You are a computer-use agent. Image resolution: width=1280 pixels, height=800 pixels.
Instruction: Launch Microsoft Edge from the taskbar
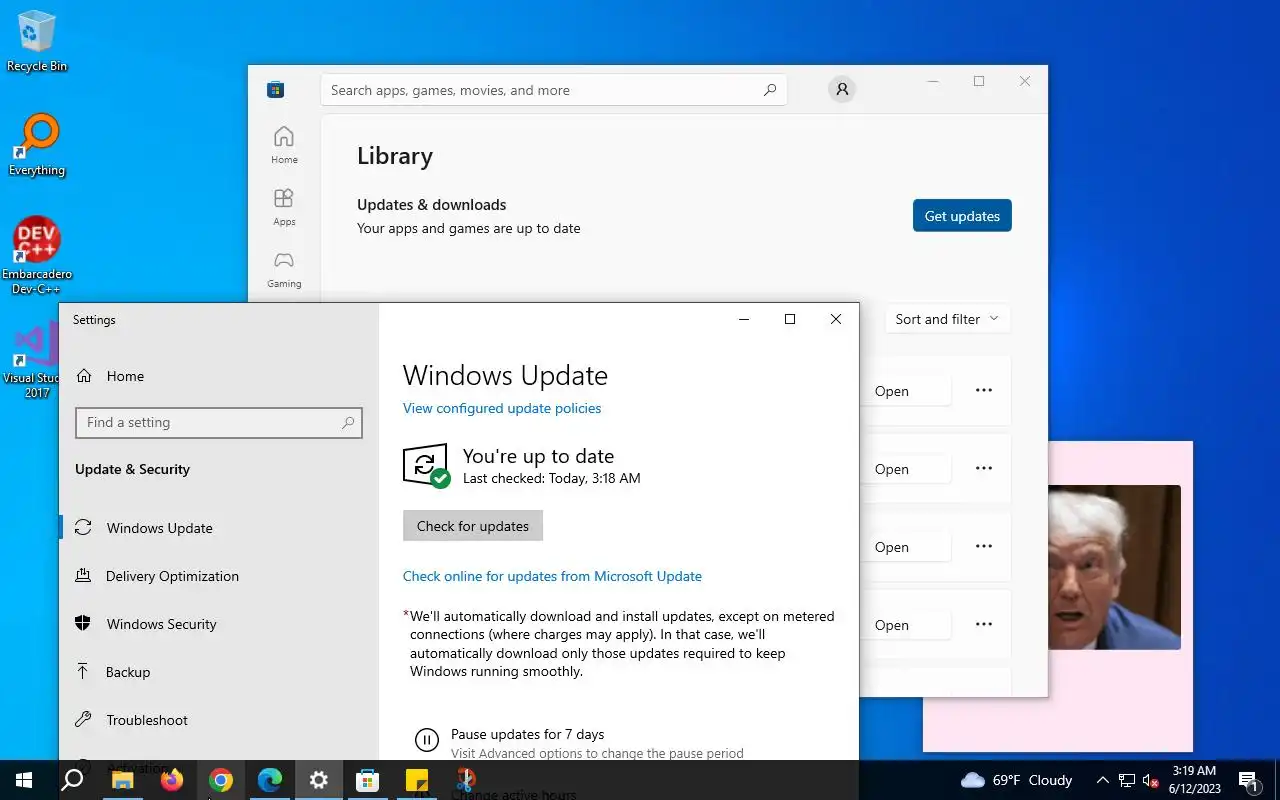click(x=269, y=780)
